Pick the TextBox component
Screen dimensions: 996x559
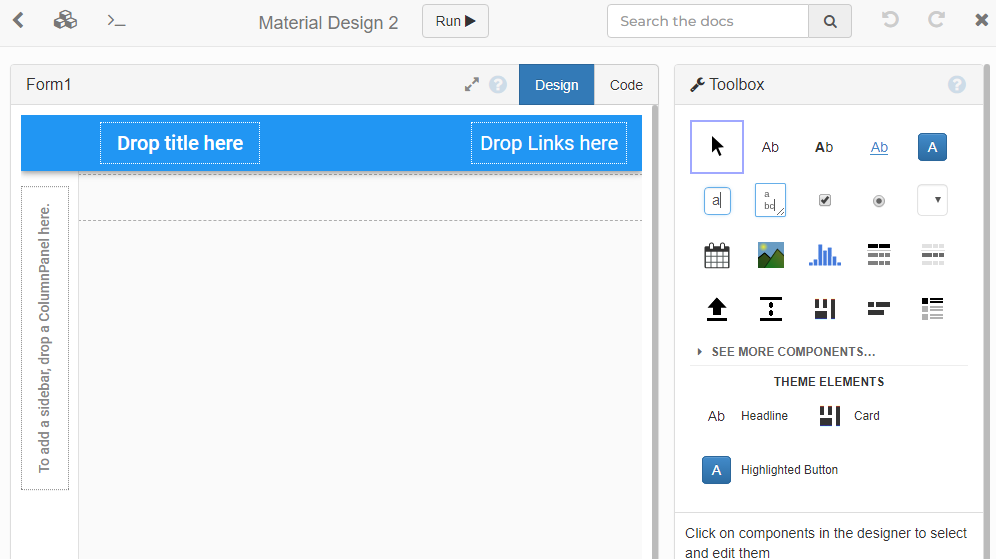click(717, 201)
